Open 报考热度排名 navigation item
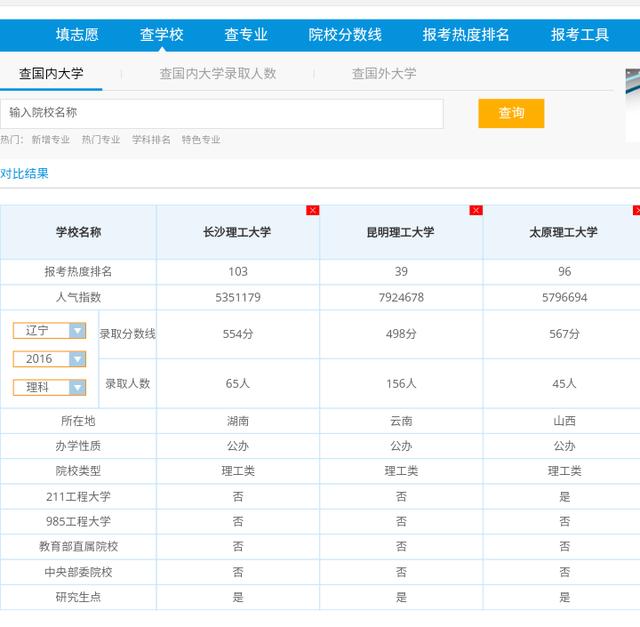Image resolution: width=640 pixels, height=627 pixels. pyautogui.click(x=466, y=35)
